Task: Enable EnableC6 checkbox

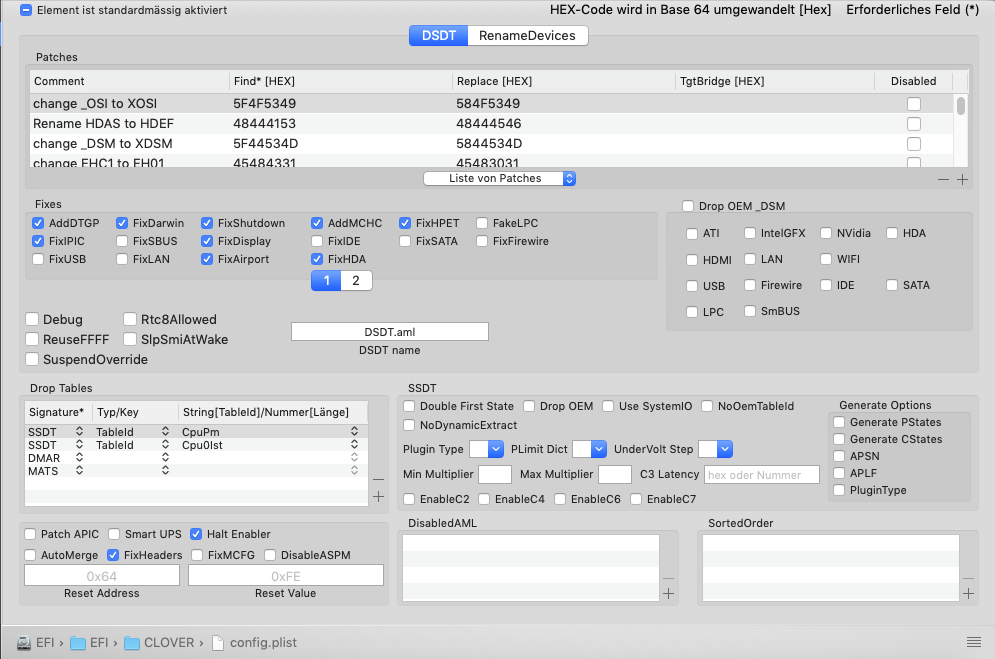Action: pos(560,499)
